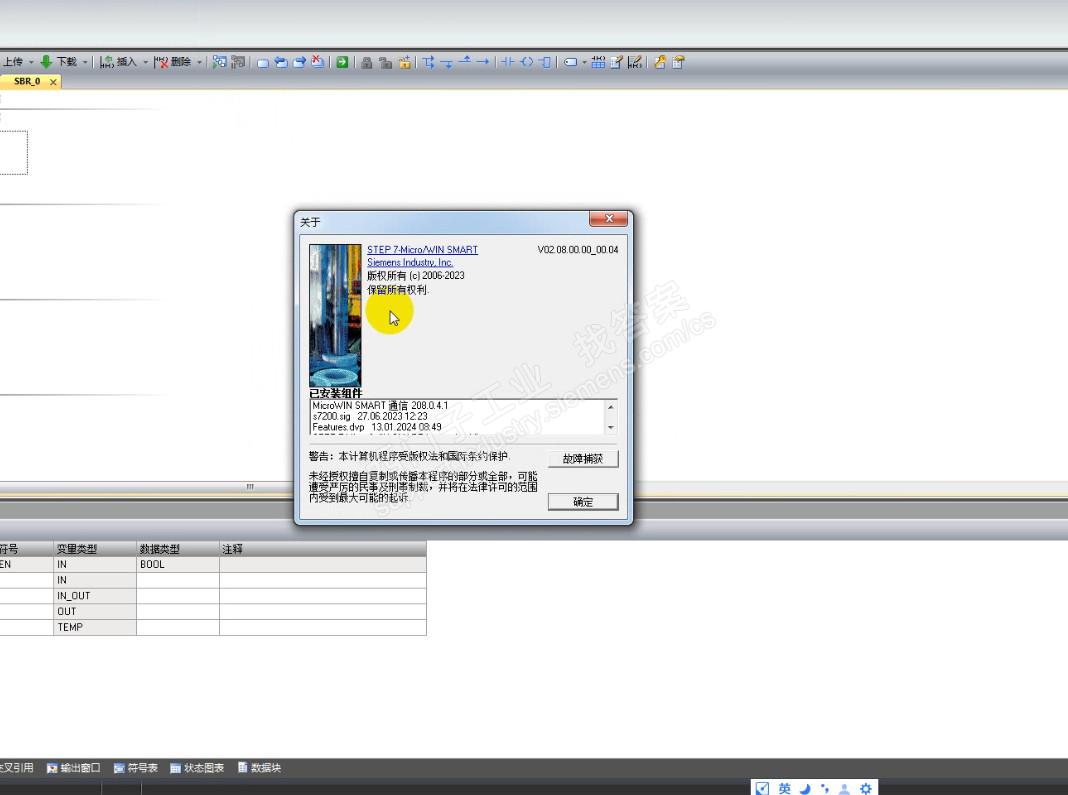Open IME settings gear icon
The height and width of the screenshot is (795, 1068).
[x=866, y=788]
